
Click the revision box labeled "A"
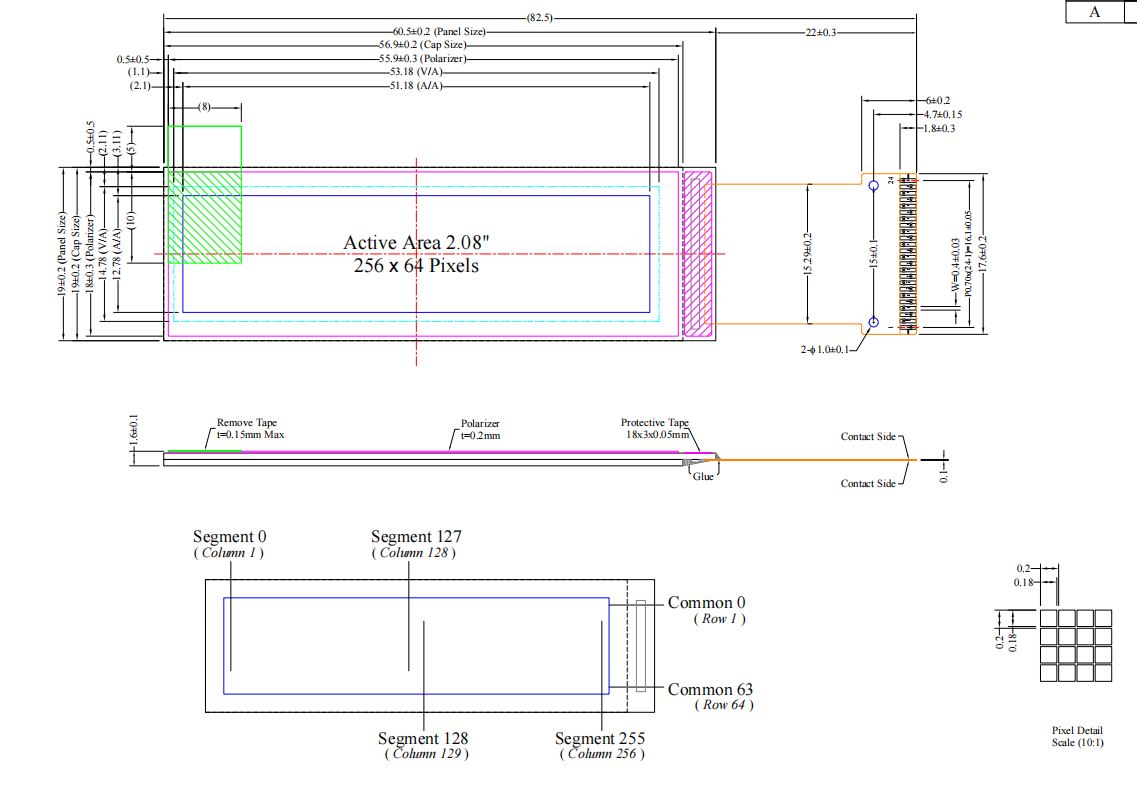click(1095, 12)
